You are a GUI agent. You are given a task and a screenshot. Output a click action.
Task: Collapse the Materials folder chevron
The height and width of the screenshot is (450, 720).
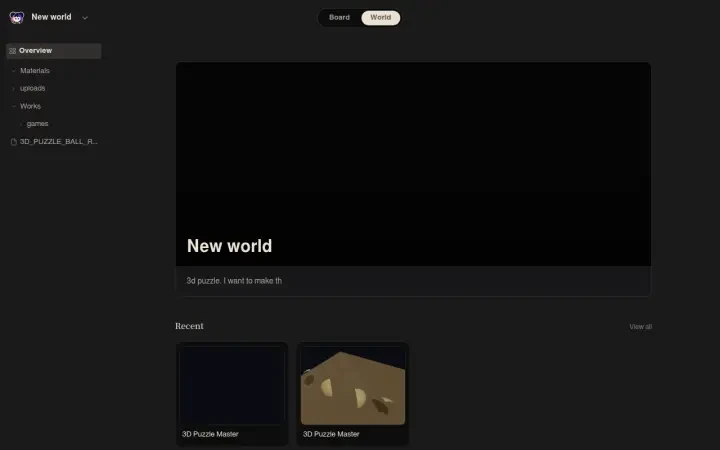click(x=13, y=71)
